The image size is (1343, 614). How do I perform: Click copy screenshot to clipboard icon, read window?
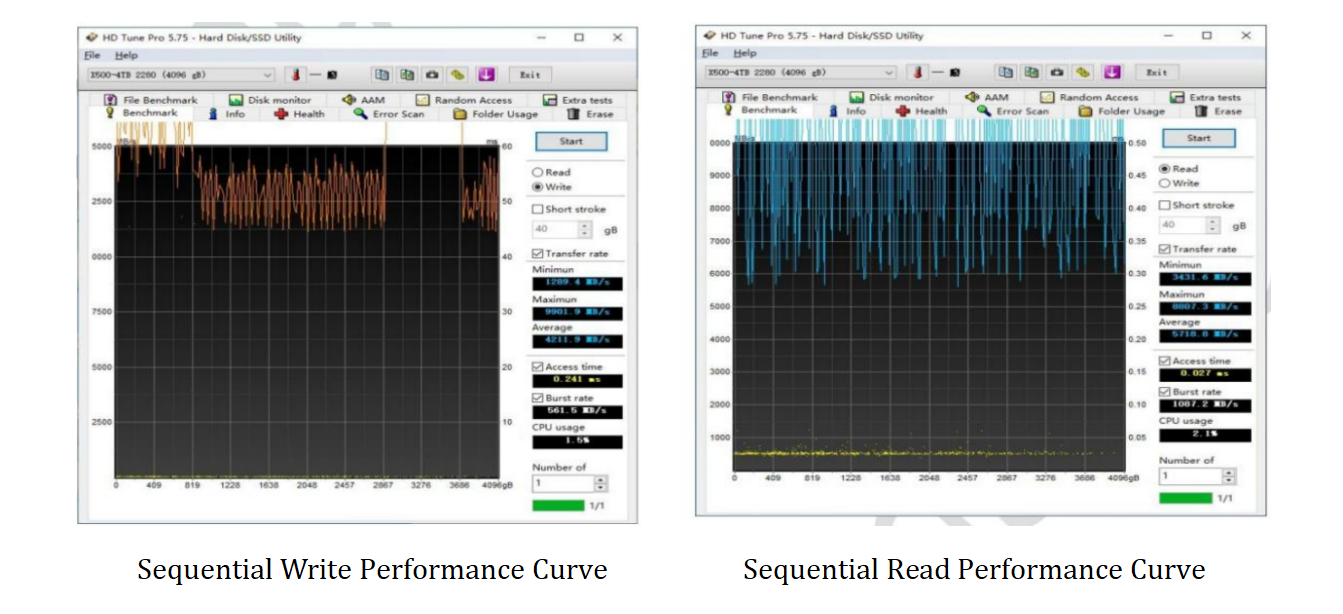(x=1031, y=72)
